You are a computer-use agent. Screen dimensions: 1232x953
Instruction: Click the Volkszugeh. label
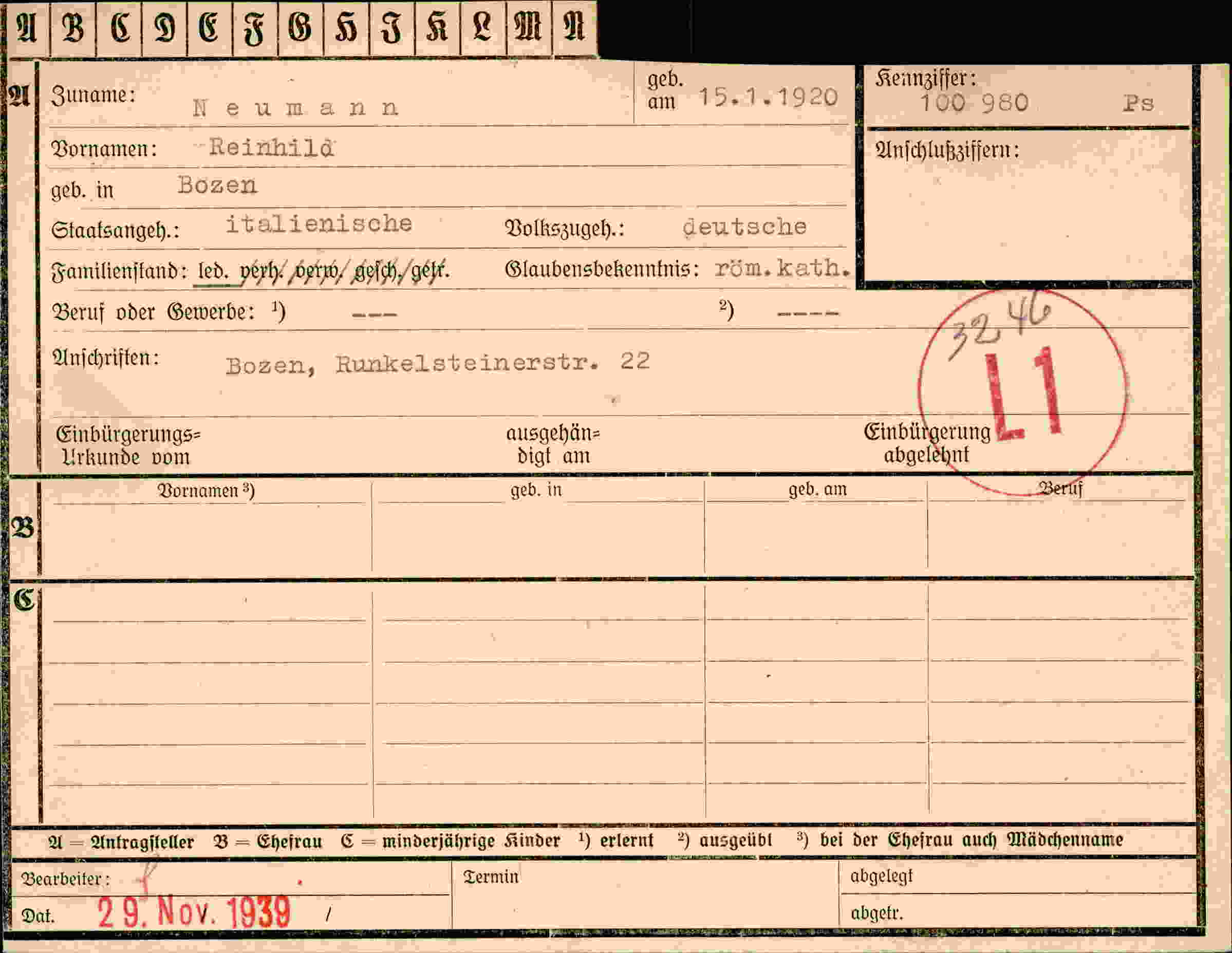[x=565, y=228]
